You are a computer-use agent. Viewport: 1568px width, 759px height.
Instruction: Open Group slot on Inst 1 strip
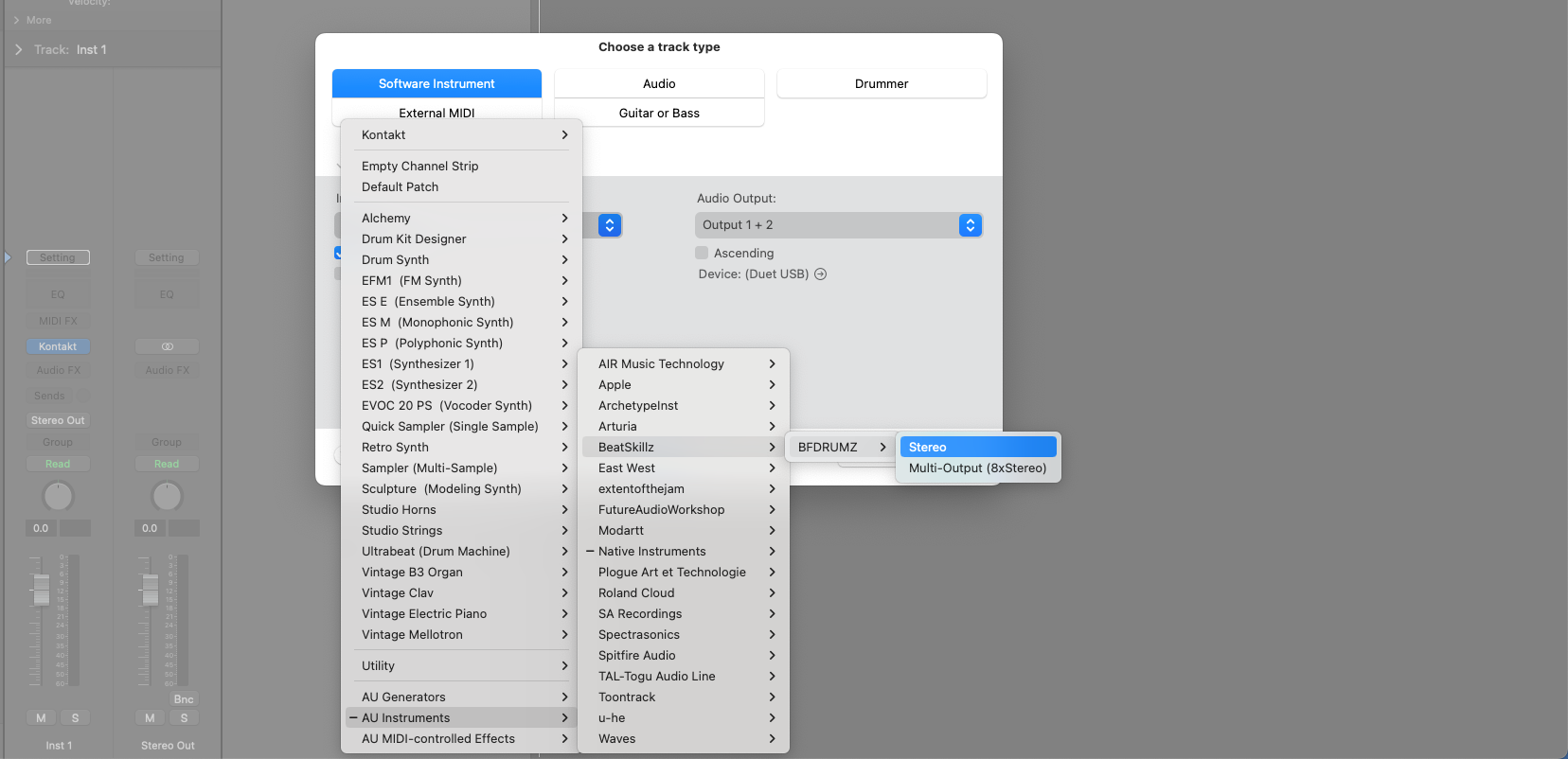pyautogui.click(x=58, y=442)
